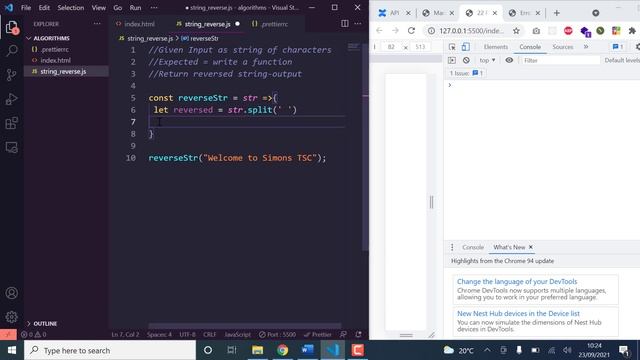Open the File menu
The image size is (640, 360).
[x=26, y=8]
